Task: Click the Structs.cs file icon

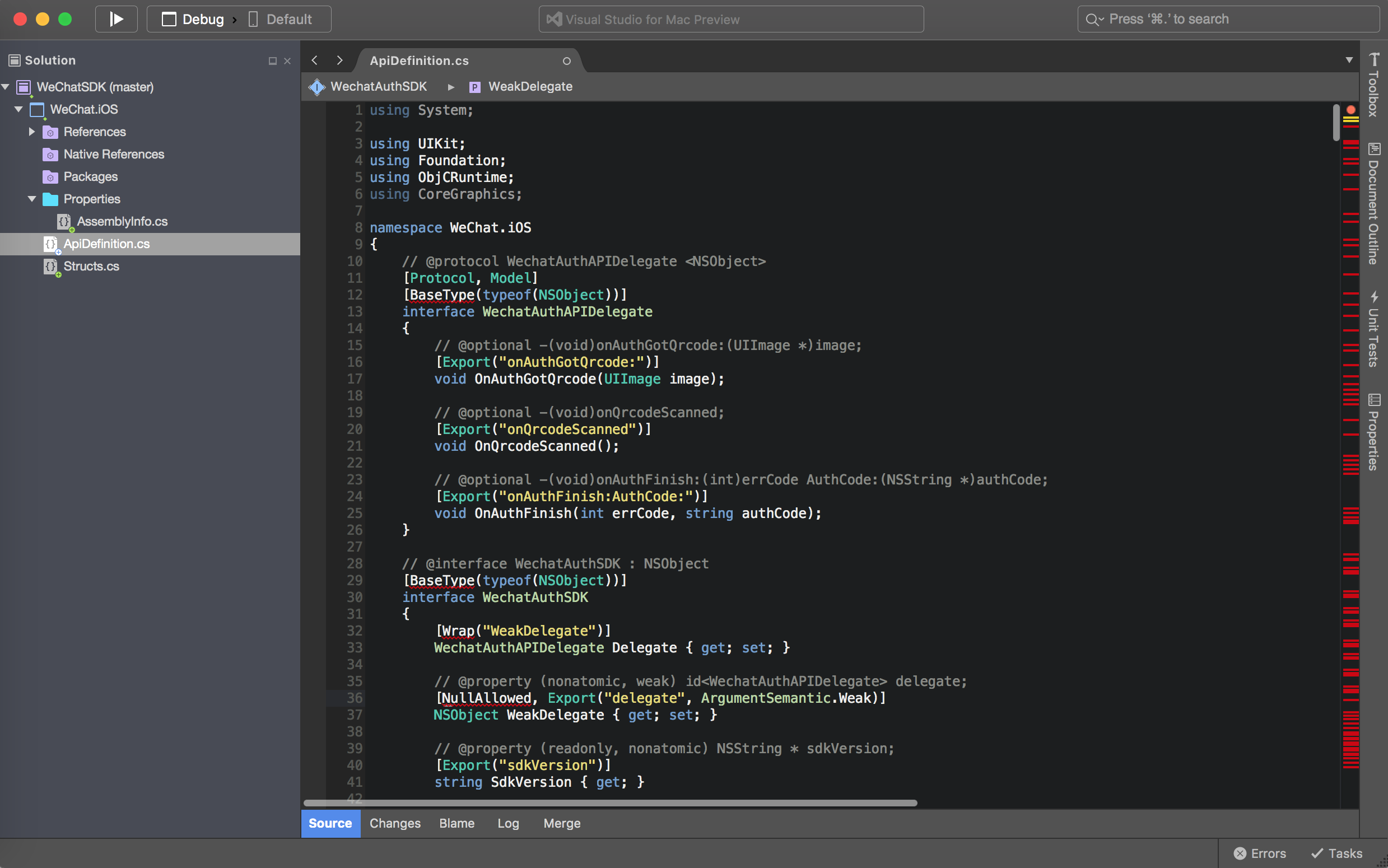Action: pos(51,267)
